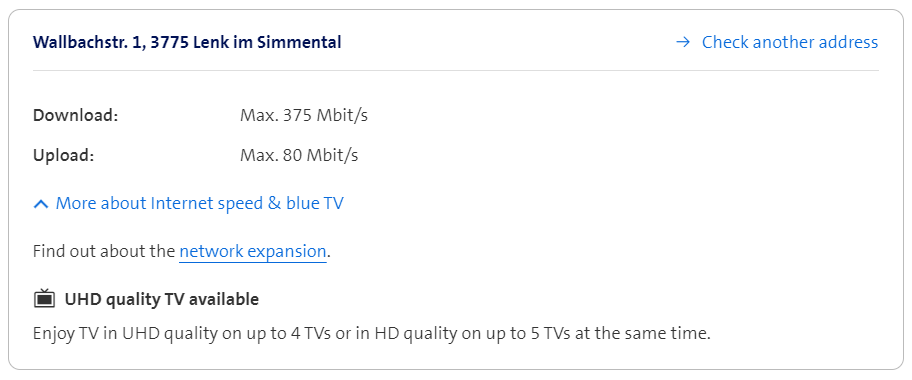This screenshot has width=912, height=380.
Task: Click the Enjoy TV in UHD quality paragraph
Action: click(372, 334)
